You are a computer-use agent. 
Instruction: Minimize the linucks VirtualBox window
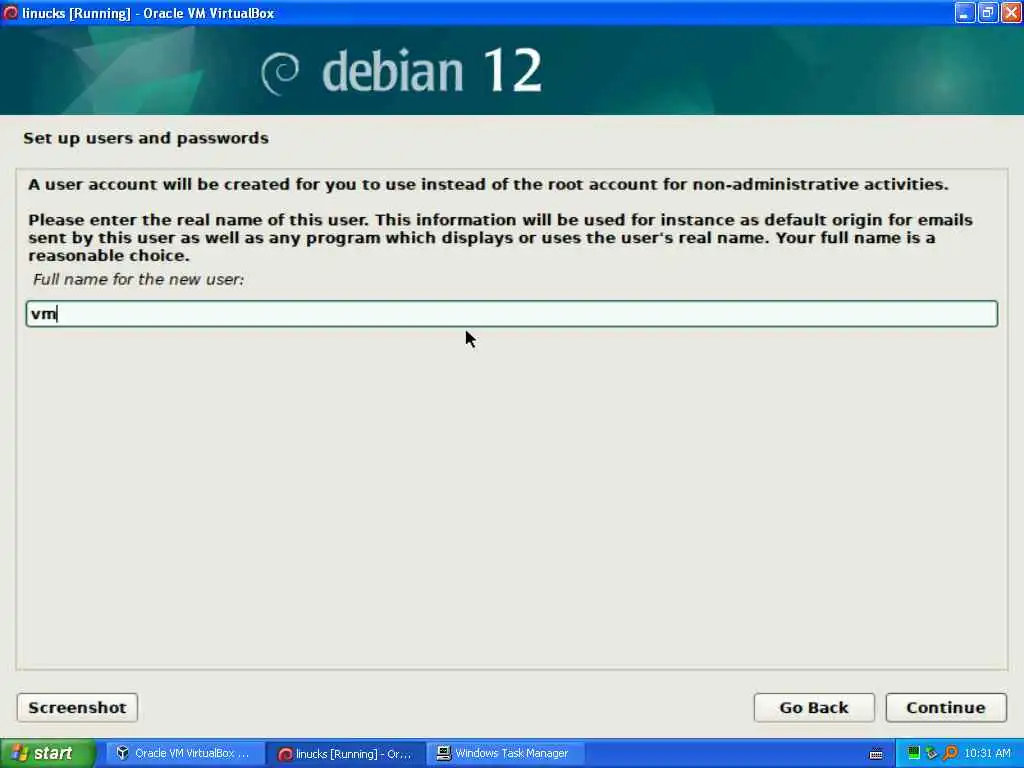965,12
